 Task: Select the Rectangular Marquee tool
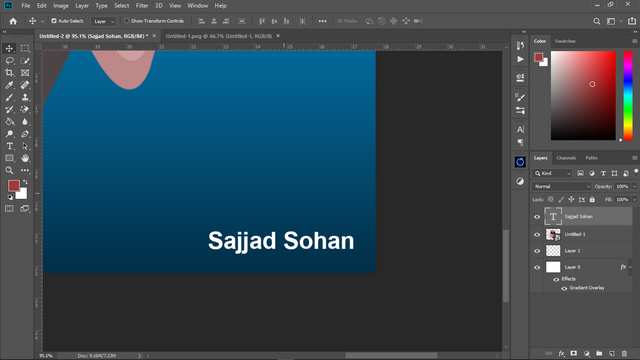point(25,48)
